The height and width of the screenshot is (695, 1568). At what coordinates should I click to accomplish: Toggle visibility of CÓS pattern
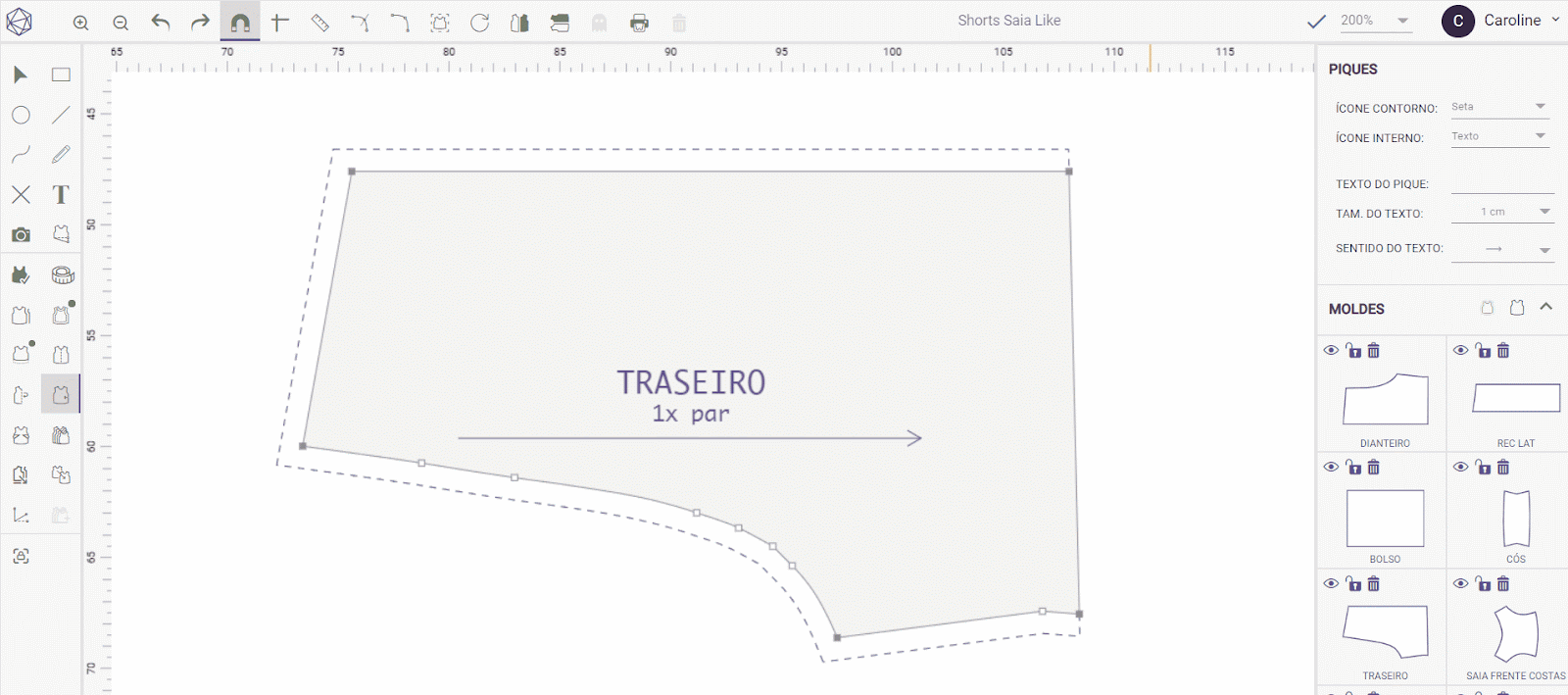[x=1460, y=467]
